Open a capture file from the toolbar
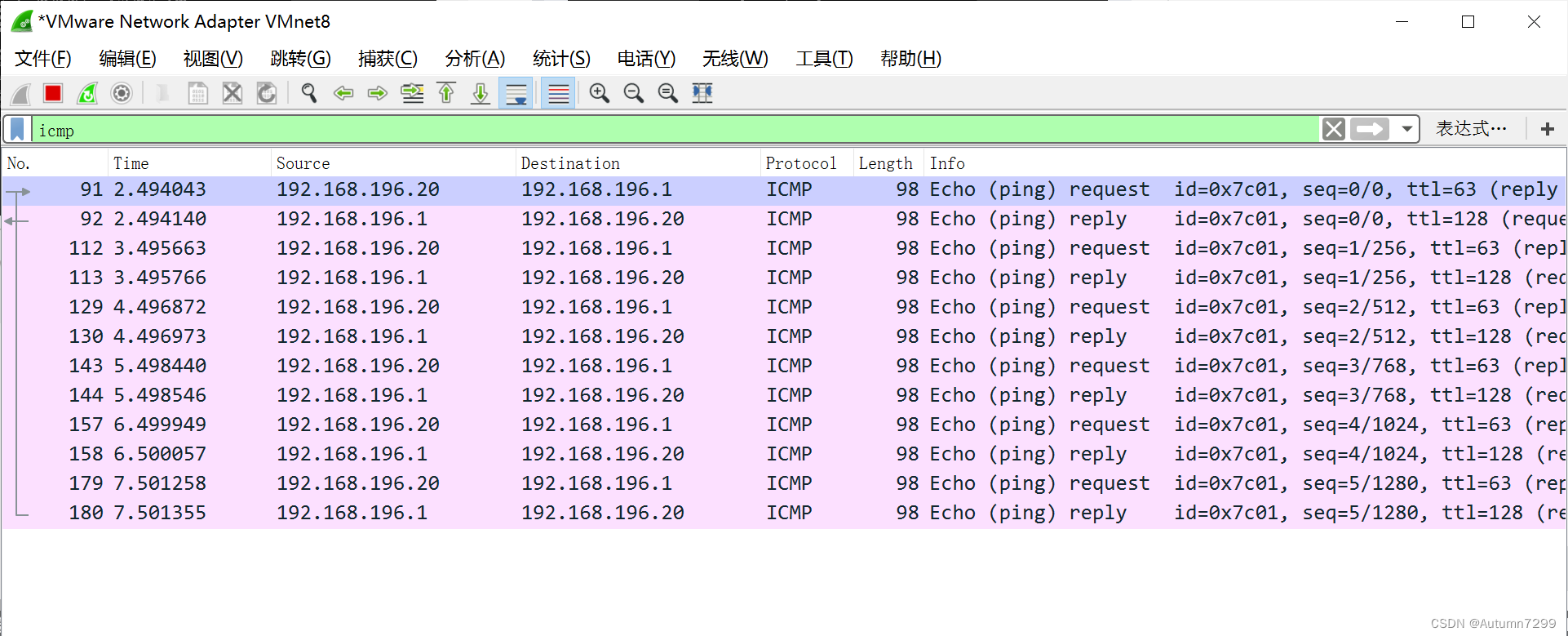The image size is (1568, 636). [163, 93]
